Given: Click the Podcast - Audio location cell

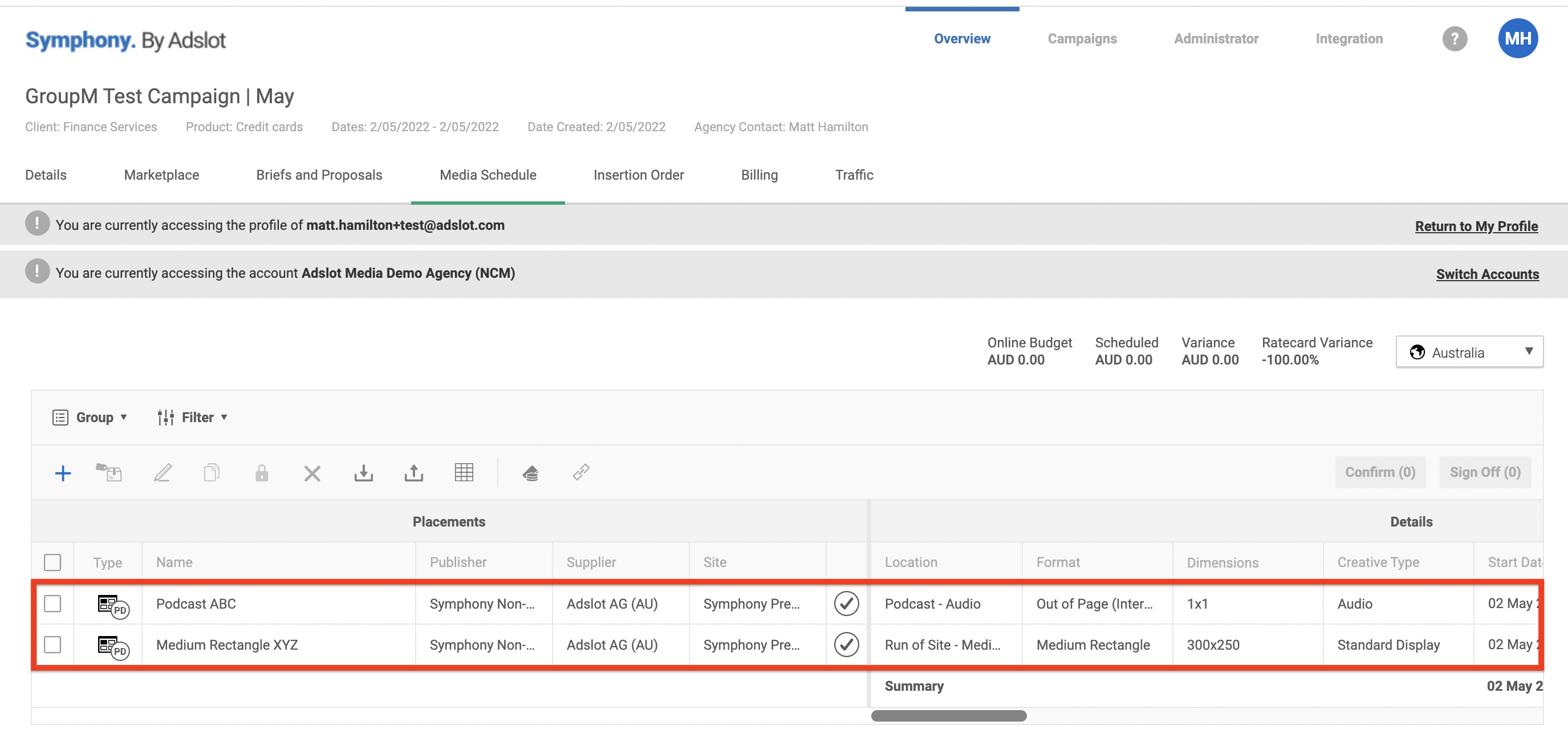Looking at the screenshot, I should (946, 604).
